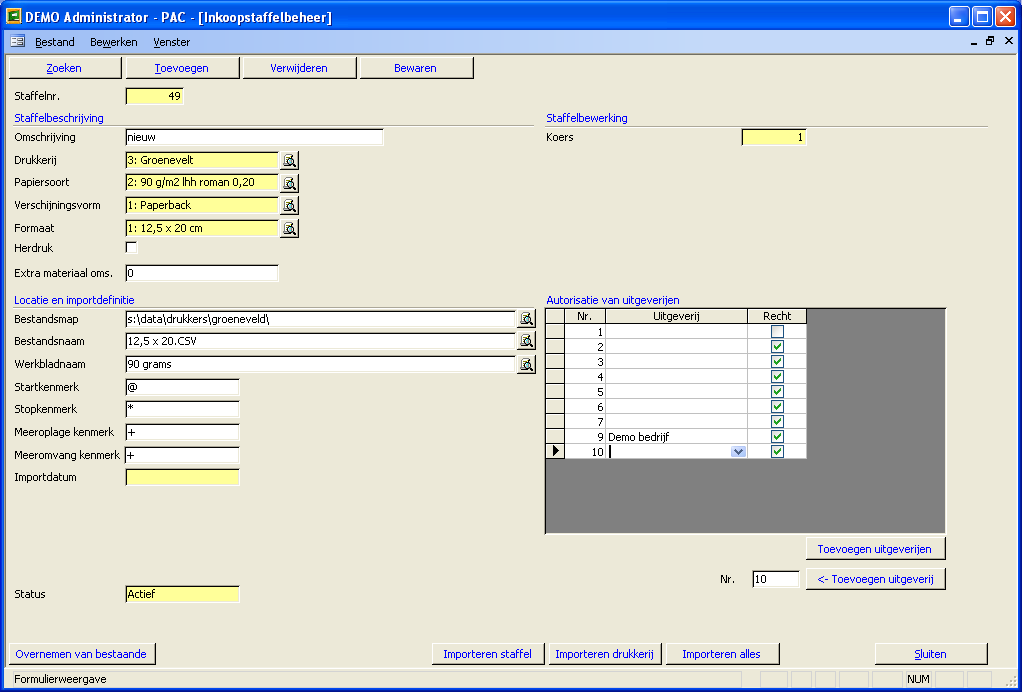Open the Bestand menu
Screen dimensions: 1022x692
pos(55,42)
